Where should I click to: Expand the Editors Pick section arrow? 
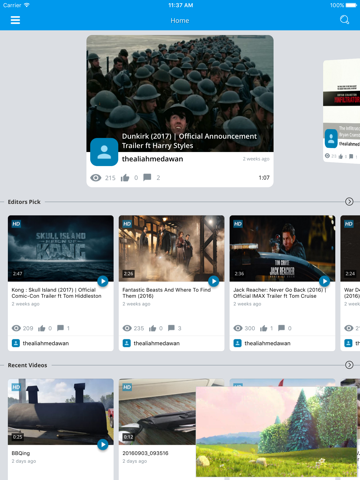[x=349, y=202]
